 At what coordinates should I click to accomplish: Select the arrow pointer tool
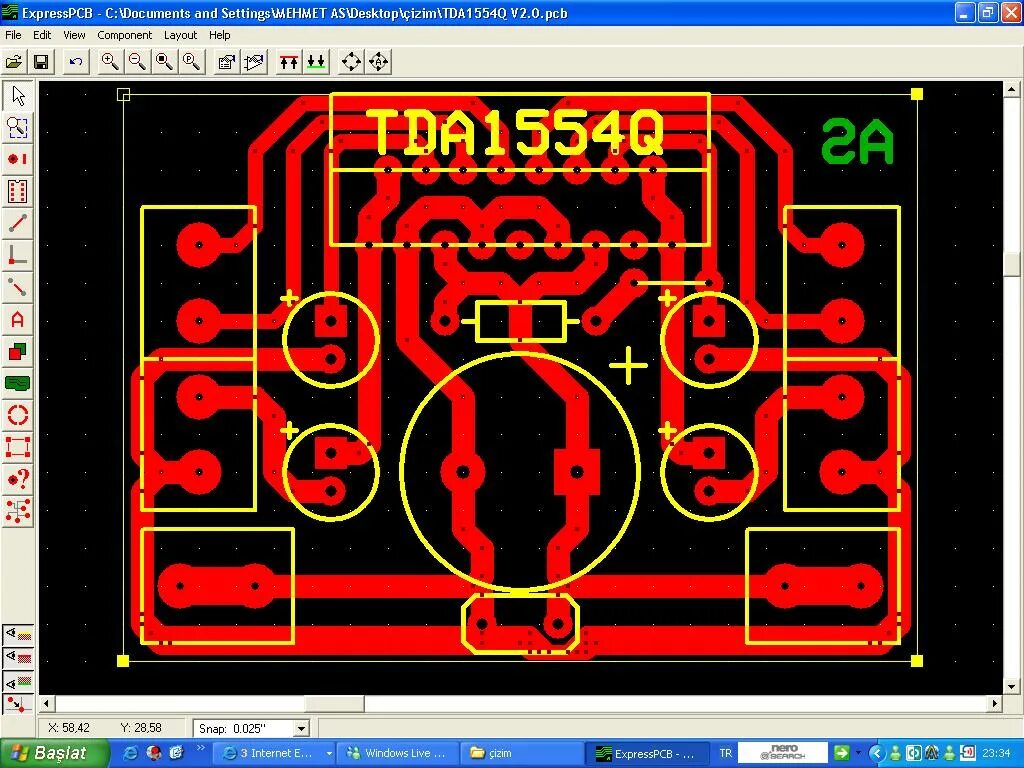(18, 95)
